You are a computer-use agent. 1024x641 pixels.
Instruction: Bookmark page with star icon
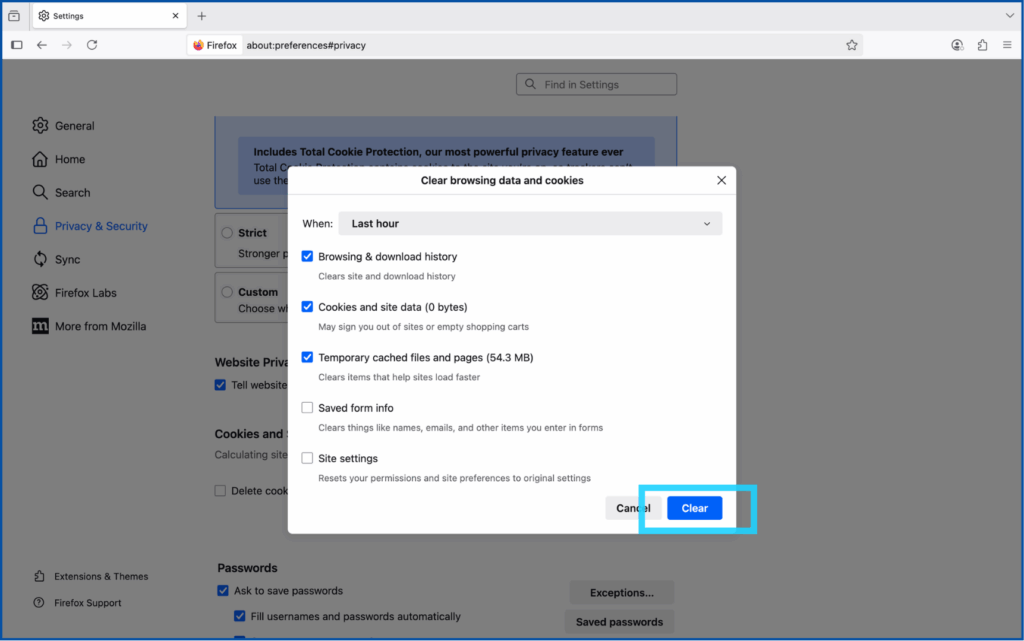click(x=851, y=45)
